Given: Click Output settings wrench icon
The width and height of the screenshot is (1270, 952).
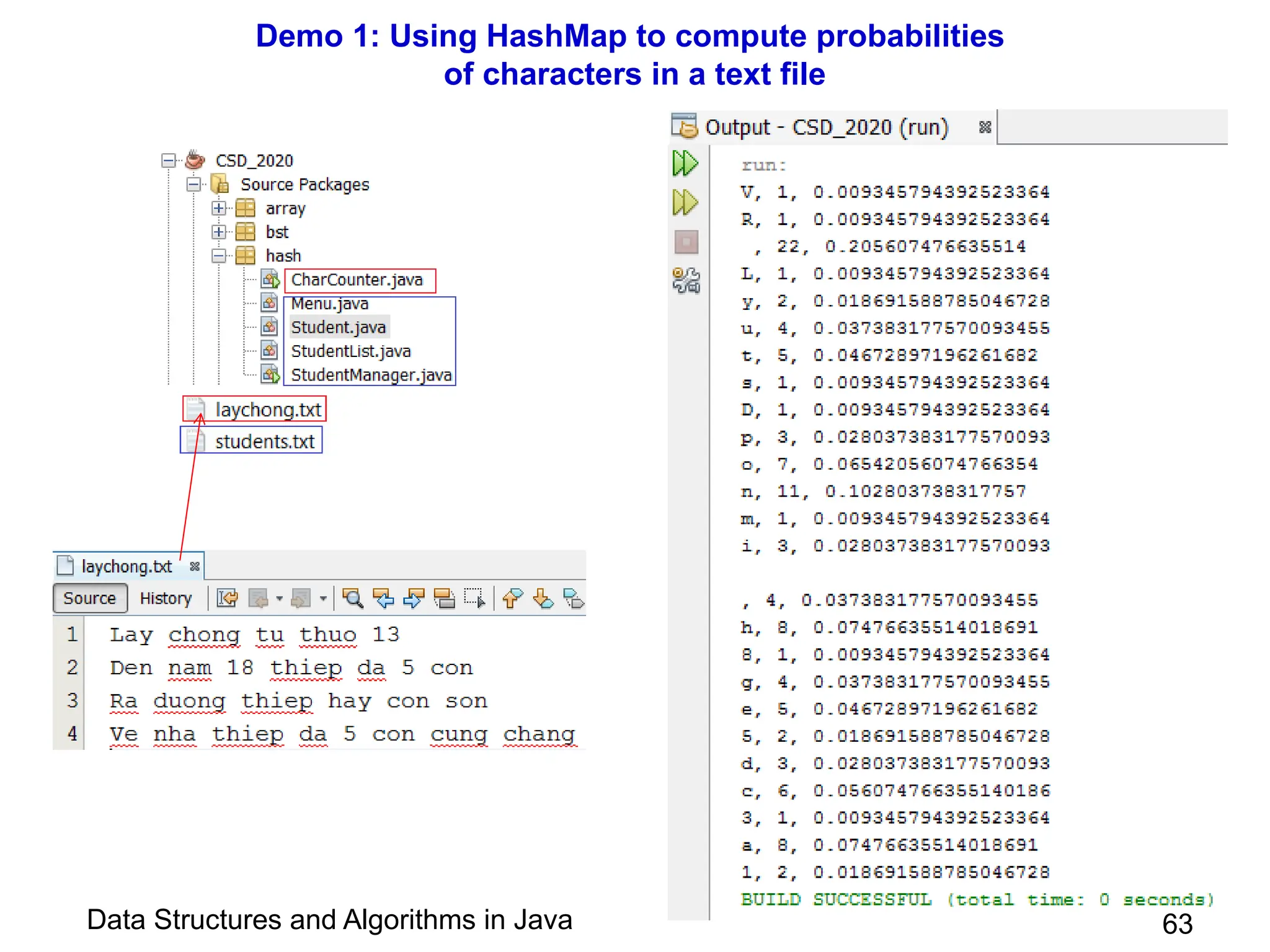Looking at the screenshot, I should click(x=686, y=281).
